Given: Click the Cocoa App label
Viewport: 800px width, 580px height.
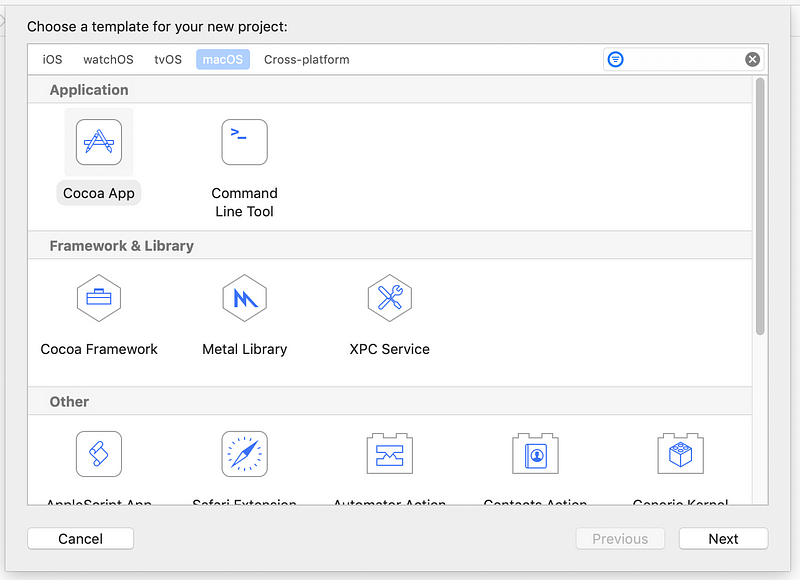Looking at the screenshot, I should [98, 193].
